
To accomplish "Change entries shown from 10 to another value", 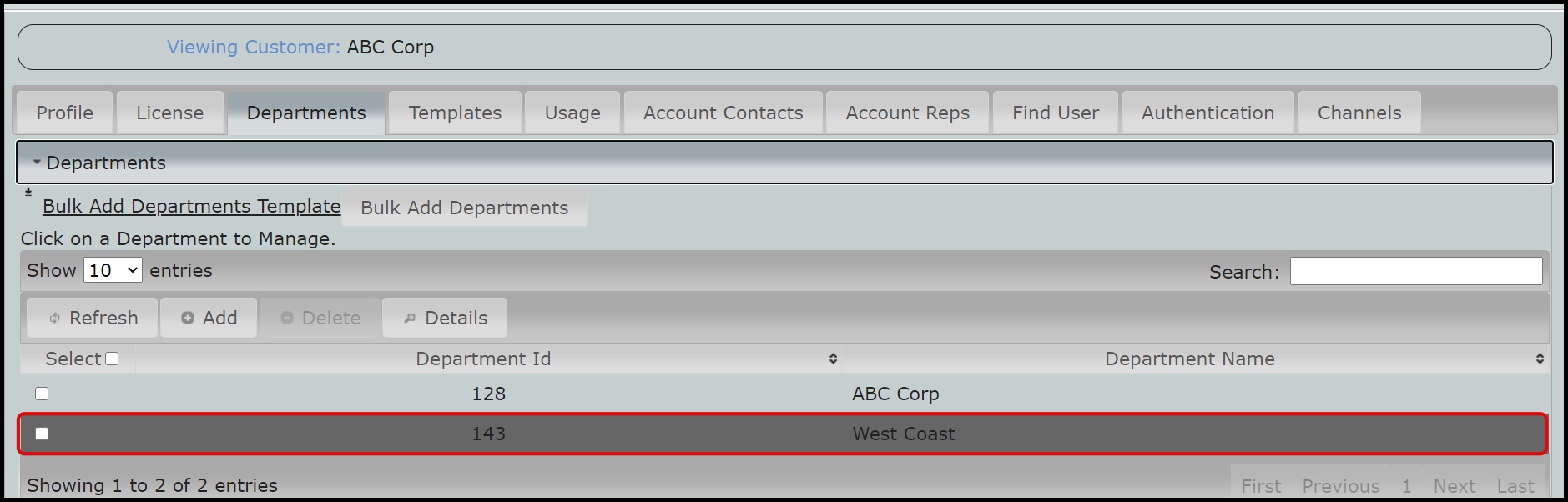I will pos(112,269).
